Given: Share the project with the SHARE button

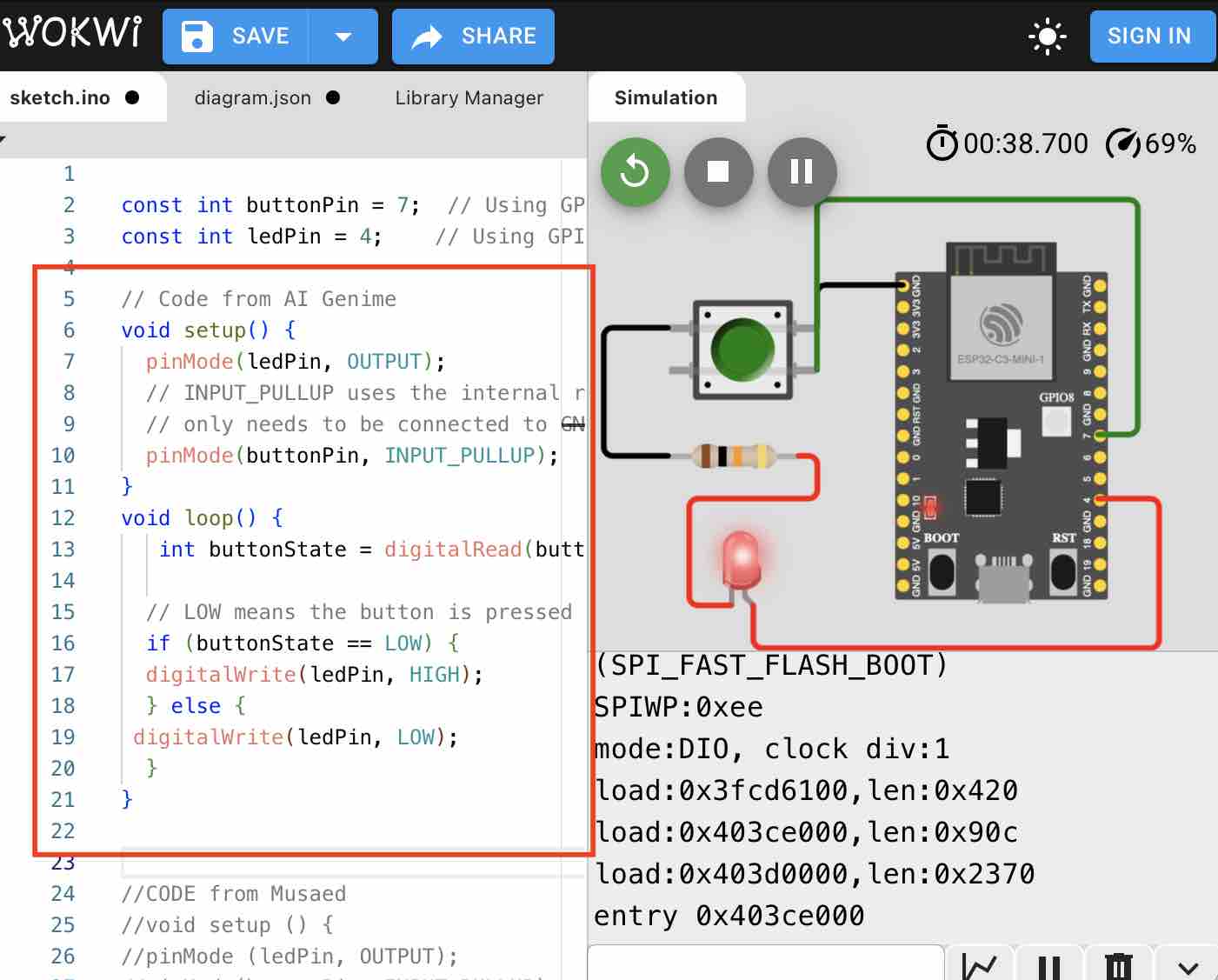Looking at the screenshot, I should 473,37.
